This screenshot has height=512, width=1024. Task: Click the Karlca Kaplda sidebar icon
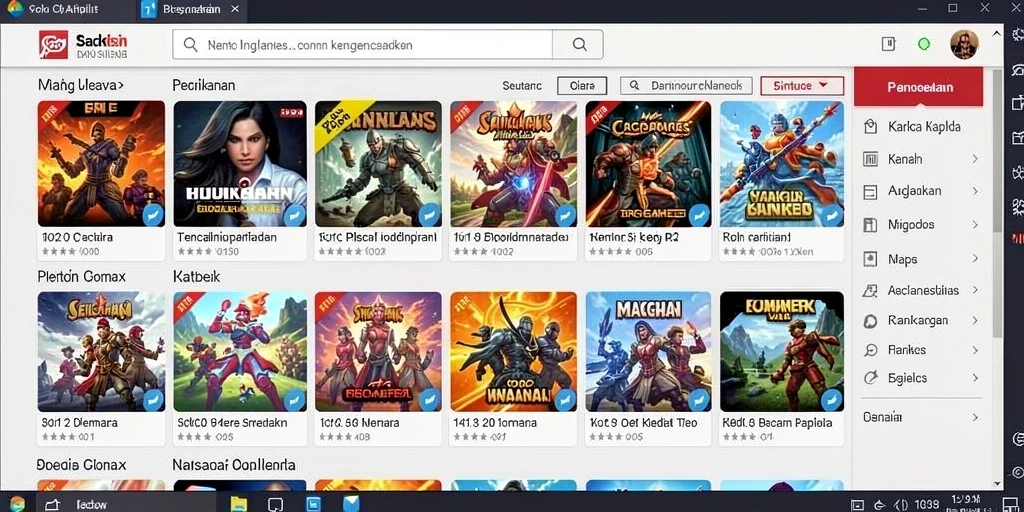(x=870, y=127)
